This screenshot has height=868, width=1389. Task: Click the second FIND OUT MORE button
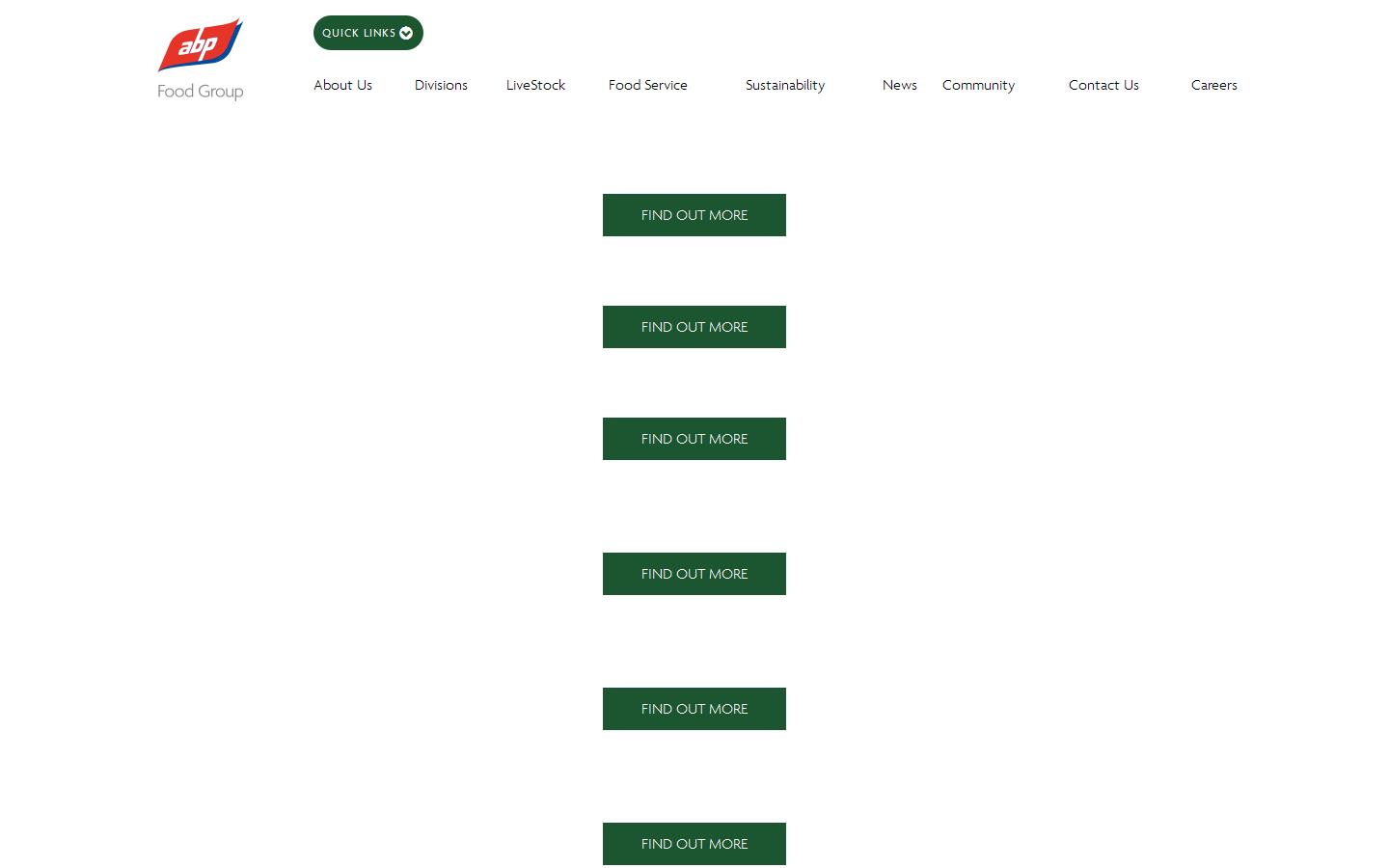(694, 327)
